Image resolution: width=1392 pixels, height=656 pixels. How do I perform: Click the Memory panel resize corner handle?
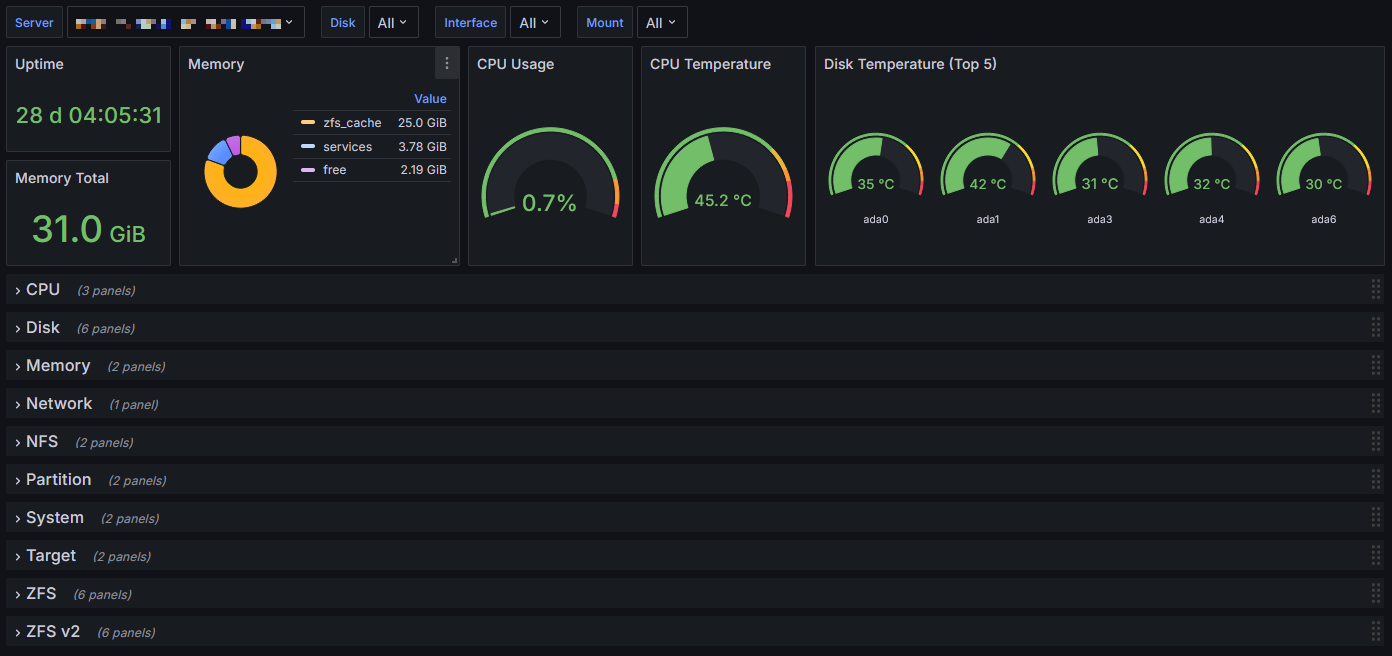click(454, 260)
